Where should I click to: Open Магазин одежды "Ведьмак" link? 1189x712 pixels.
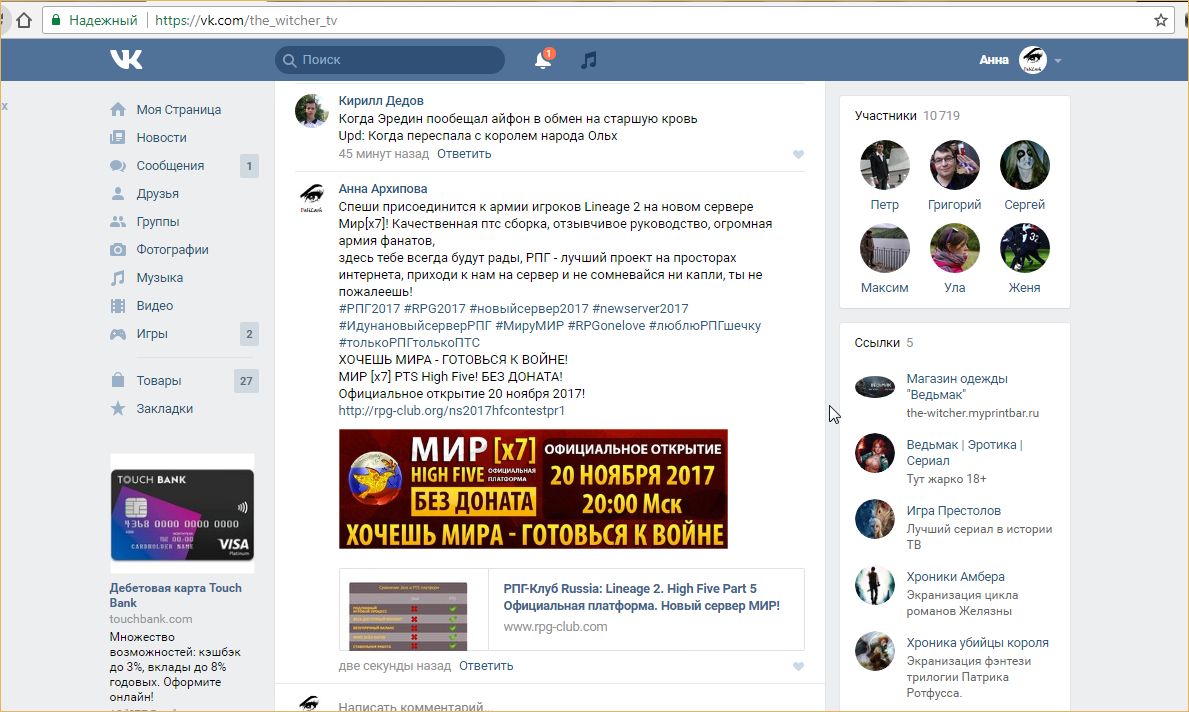point(957,387)
